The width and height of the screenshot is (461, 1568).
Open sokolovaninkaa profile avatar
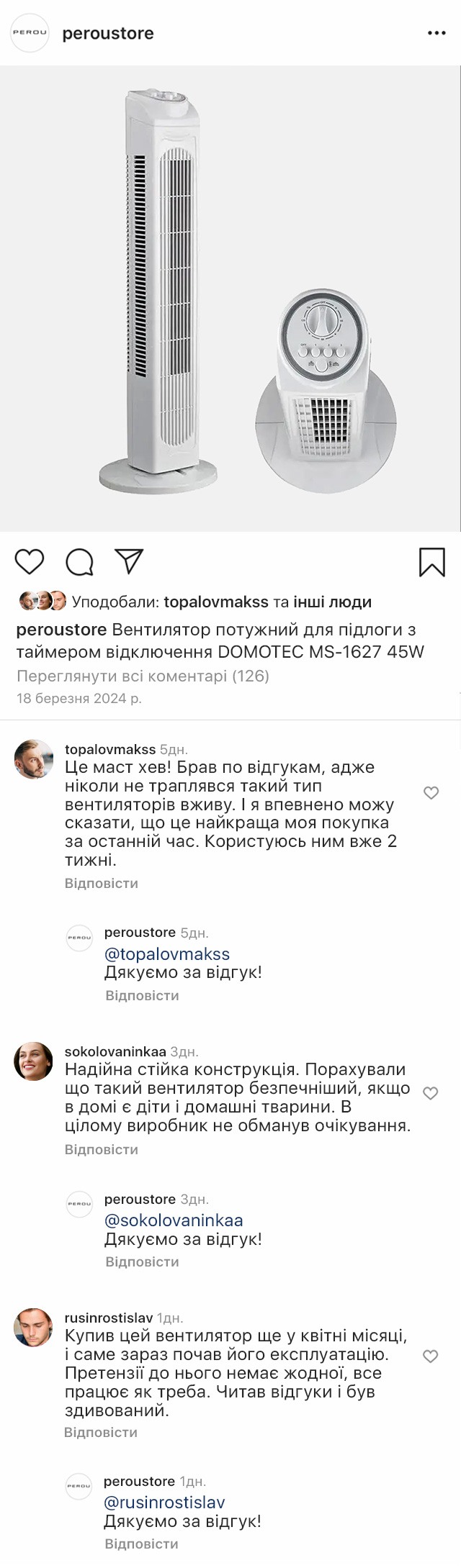pyautogui.click(x=34, y=1061)
